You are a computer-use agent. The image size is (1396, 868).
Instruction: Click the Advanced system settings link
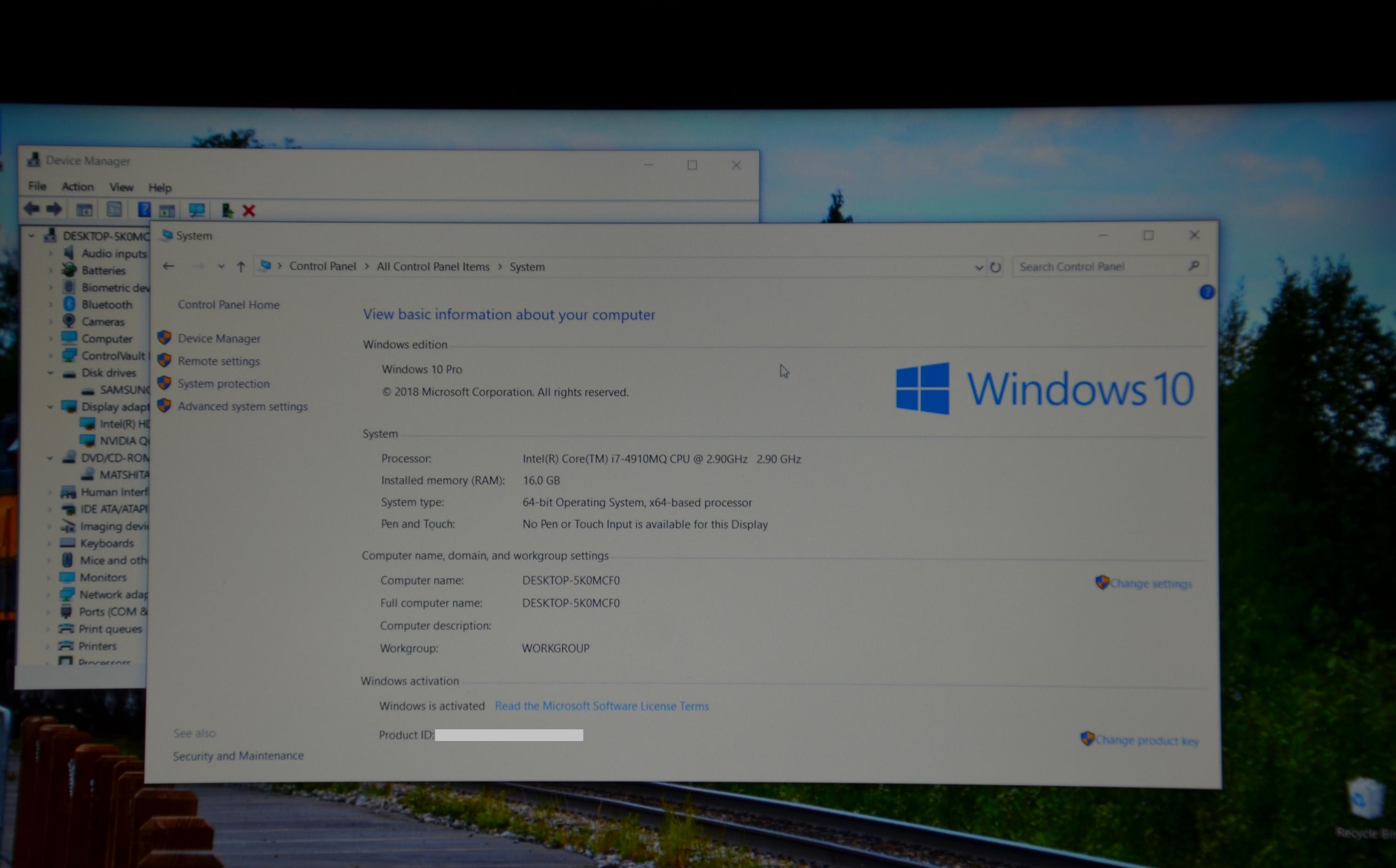coord(242,407)
